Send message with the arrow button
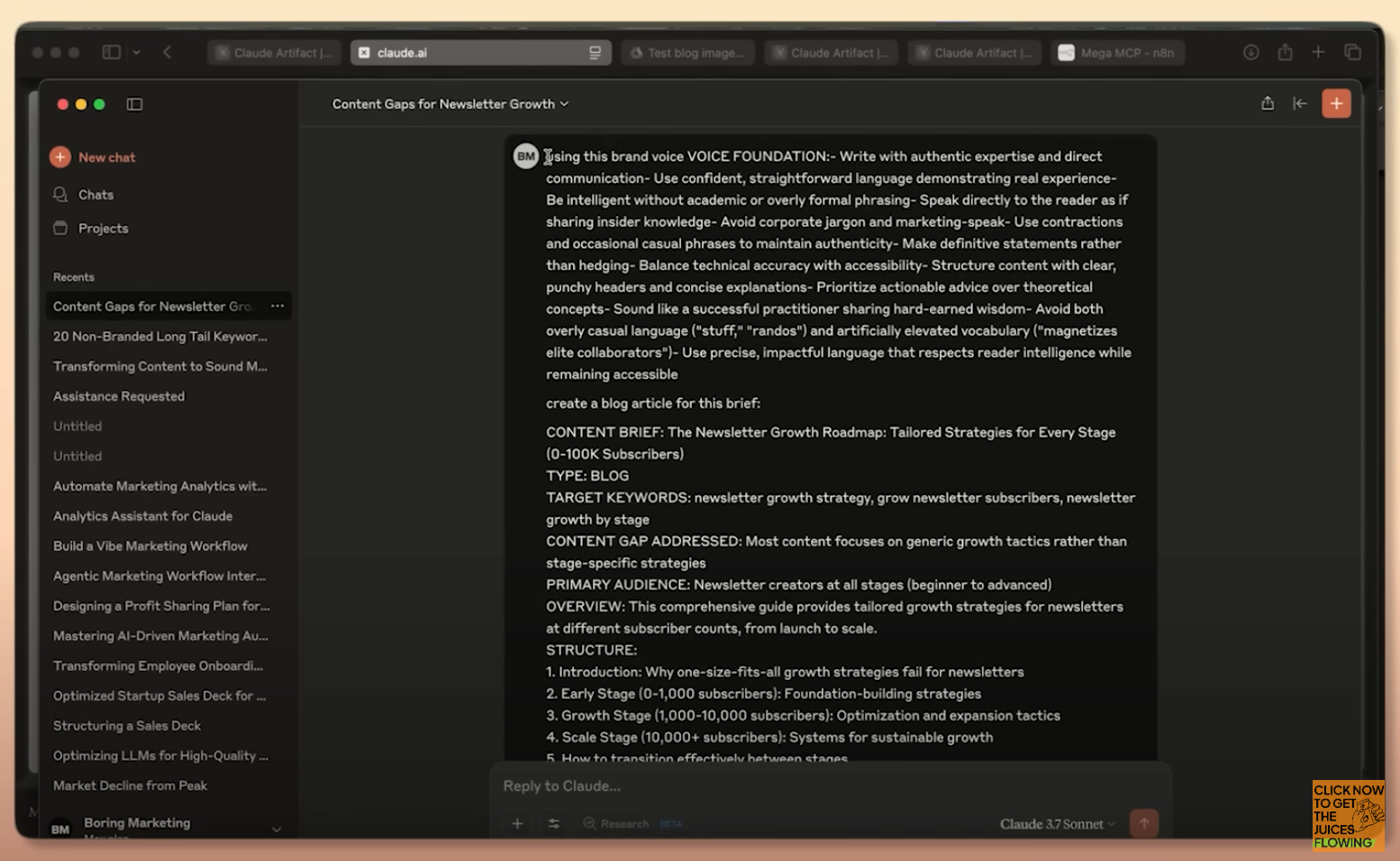 pos(1144,823)
